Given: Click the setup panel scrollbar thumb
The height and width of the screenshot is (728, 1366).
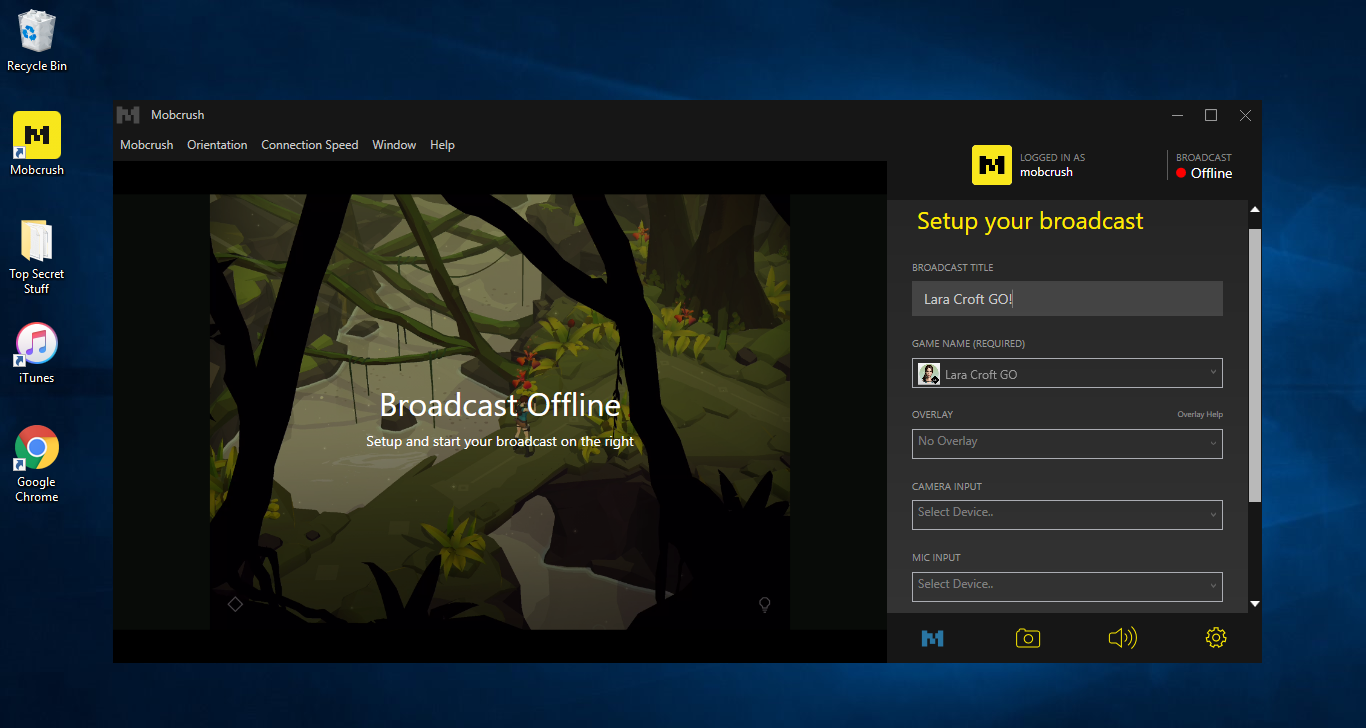Looking at the screenshot, I should pyautogui.click(x=1255, y=365).
